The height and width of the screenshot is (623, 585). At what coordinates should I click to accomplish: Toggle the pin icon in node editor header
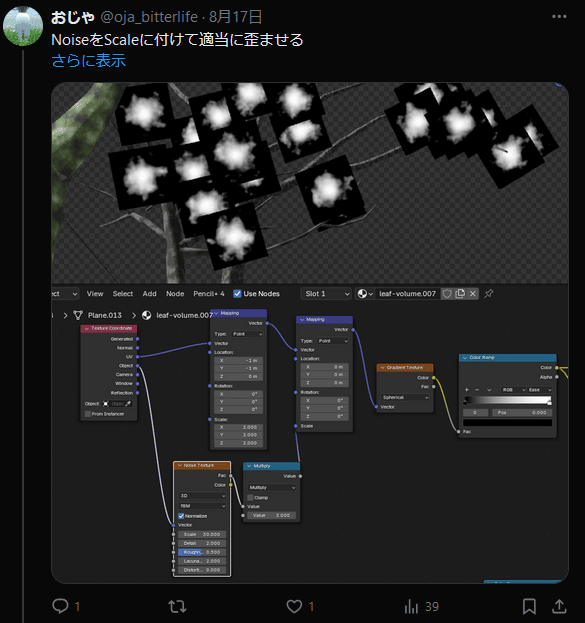point(488,294)
